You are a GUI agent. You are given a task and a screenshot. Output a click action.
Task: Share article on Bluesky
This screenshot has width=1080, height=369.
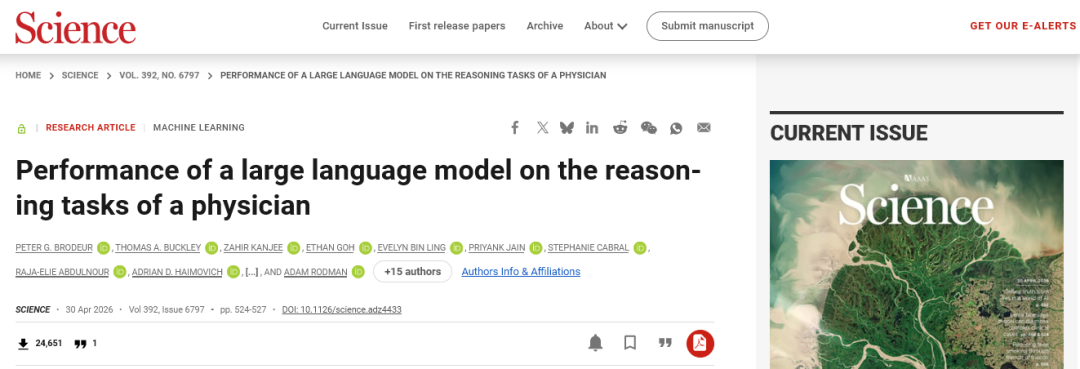(x=567, y=127)
